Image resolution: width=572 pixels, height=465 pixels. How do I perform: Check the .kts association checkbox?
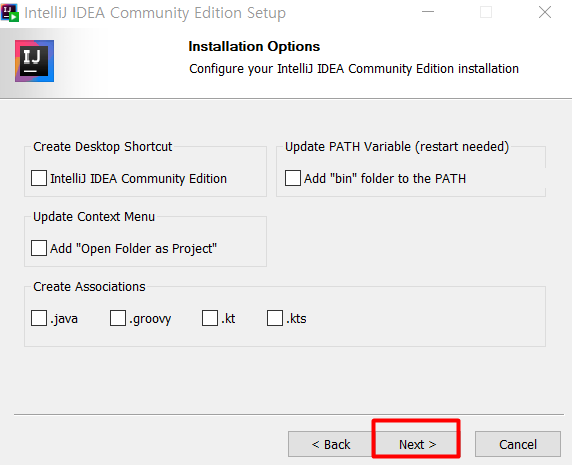pyautogui.click(x=275, y=318)
